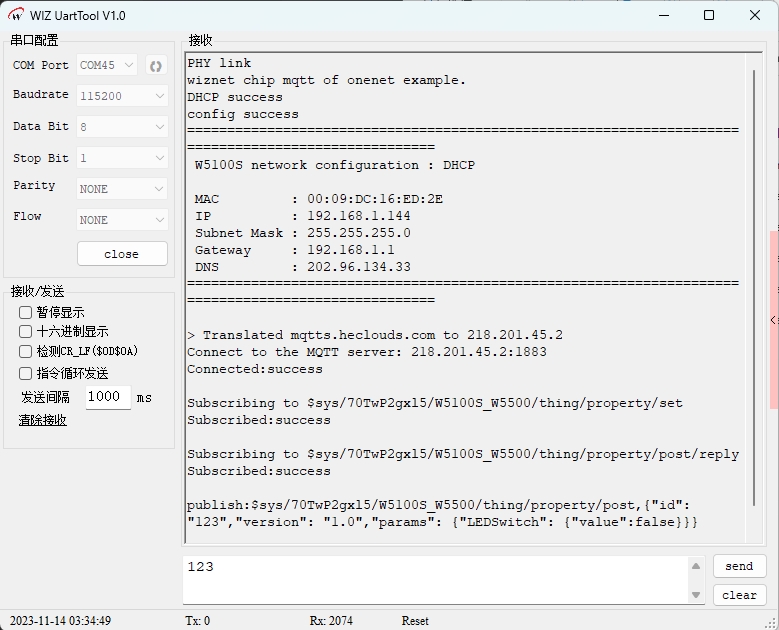Open the Parity dropdown
Viewport: 779px width, 630px height.
pos(122,189)
